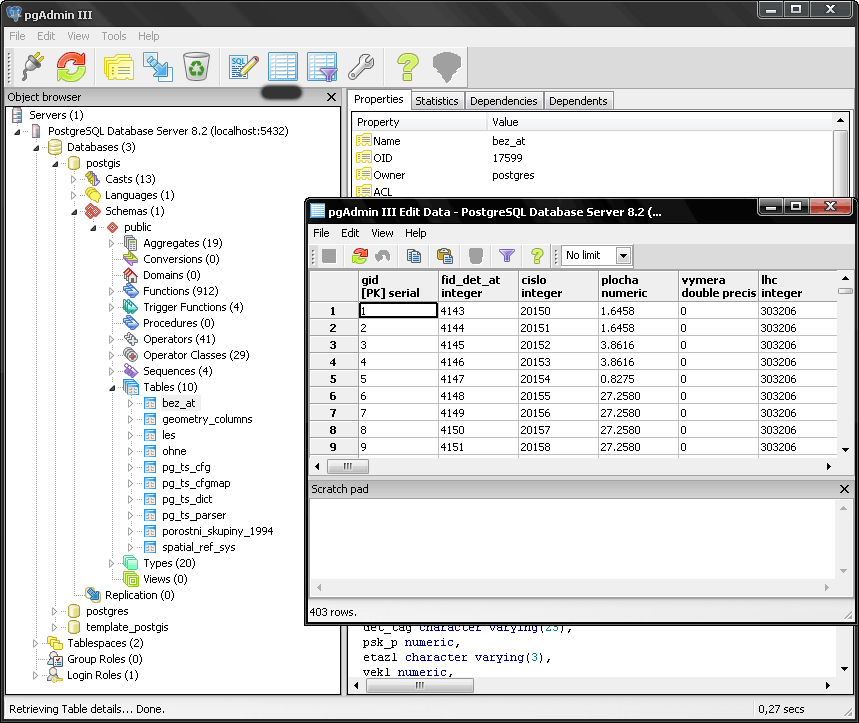
Task: Paste row icon in Edit Data toolbar
Action: click(445, 255)
